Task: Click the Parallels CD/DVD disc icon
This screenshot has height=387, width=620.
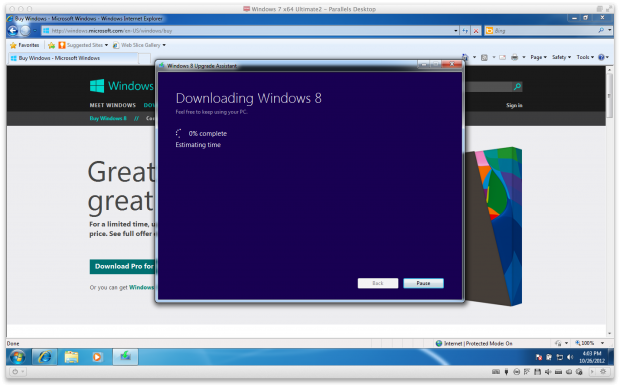Action: (x=516, y=372)
